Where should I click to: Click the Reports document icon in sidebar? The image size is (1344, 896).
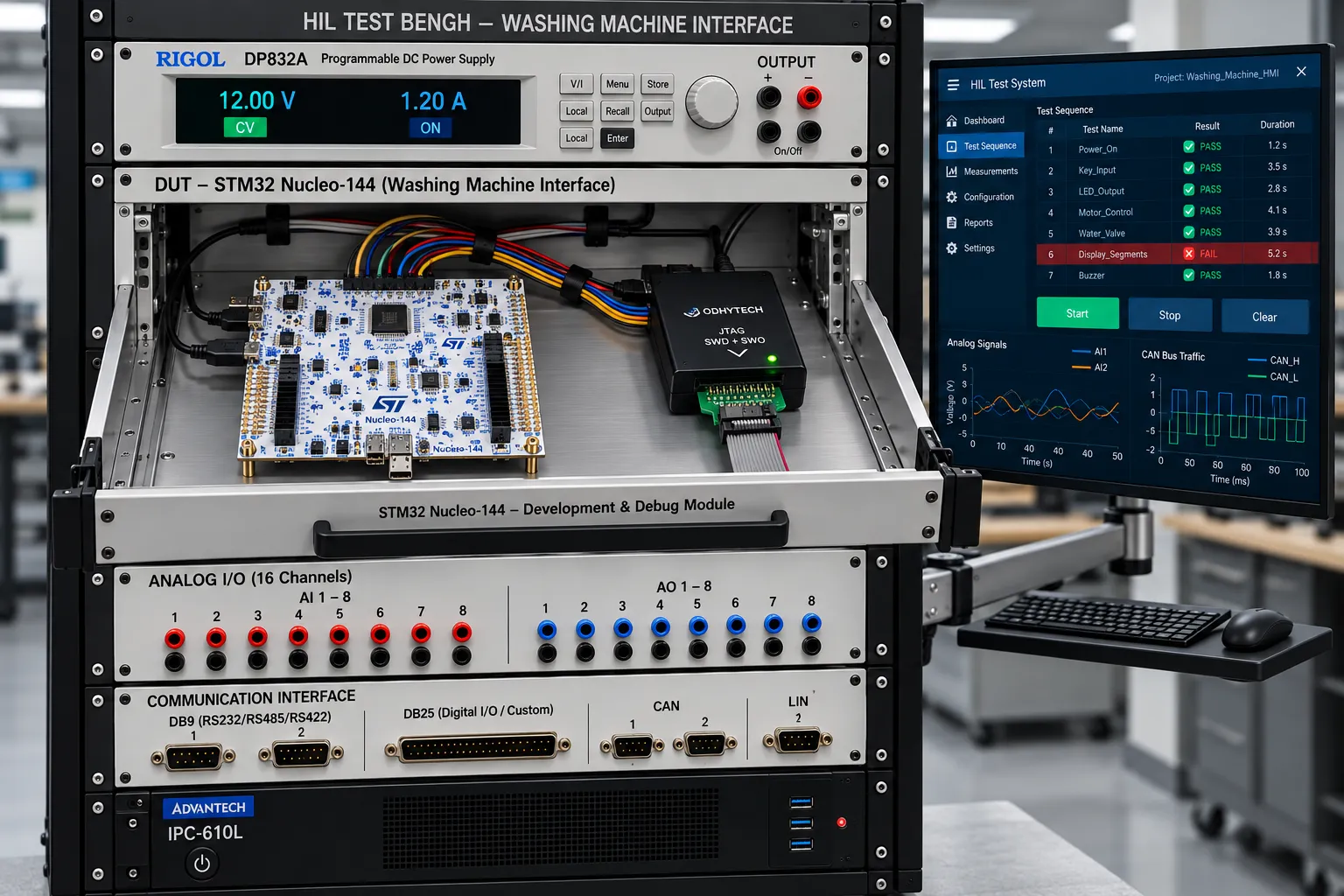click(951, 223)
